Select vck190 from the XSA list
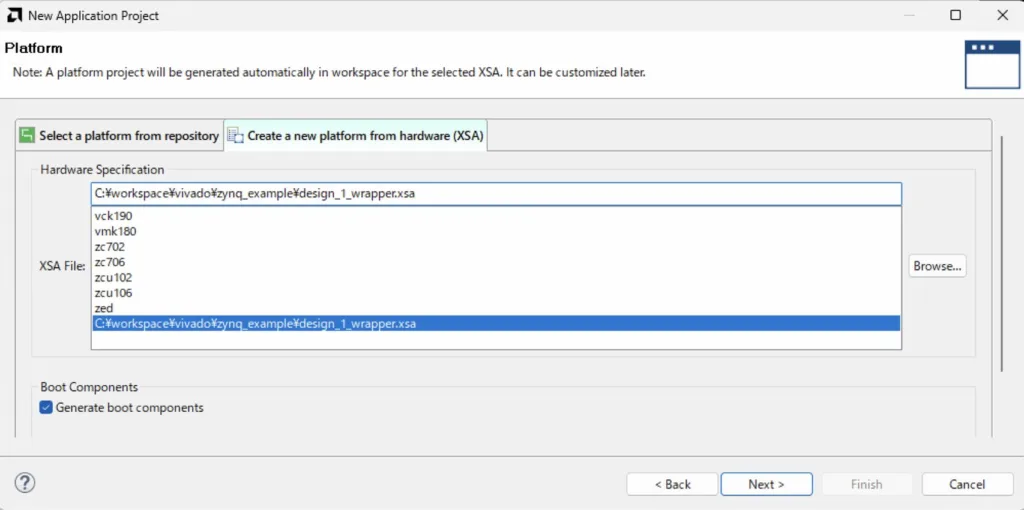 [113, 216]
